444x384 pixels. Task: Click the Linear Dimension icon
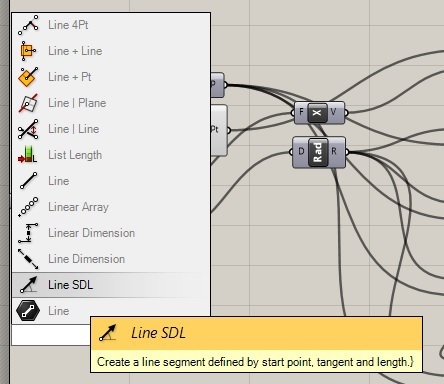(x=28, y=233)
